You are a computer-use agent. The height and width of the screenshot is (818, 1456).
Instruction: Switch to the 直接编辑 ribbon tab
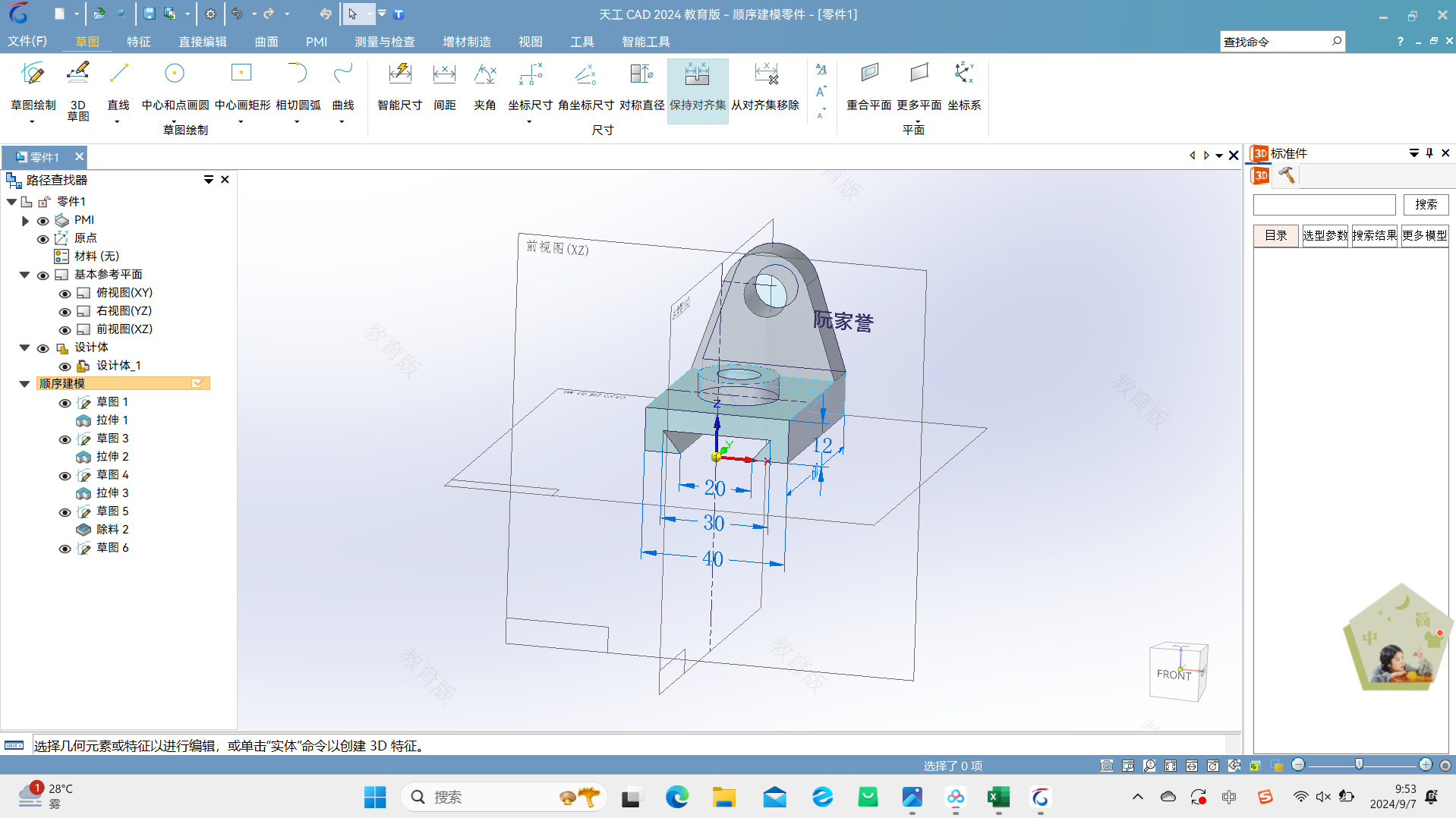(203, 42)
